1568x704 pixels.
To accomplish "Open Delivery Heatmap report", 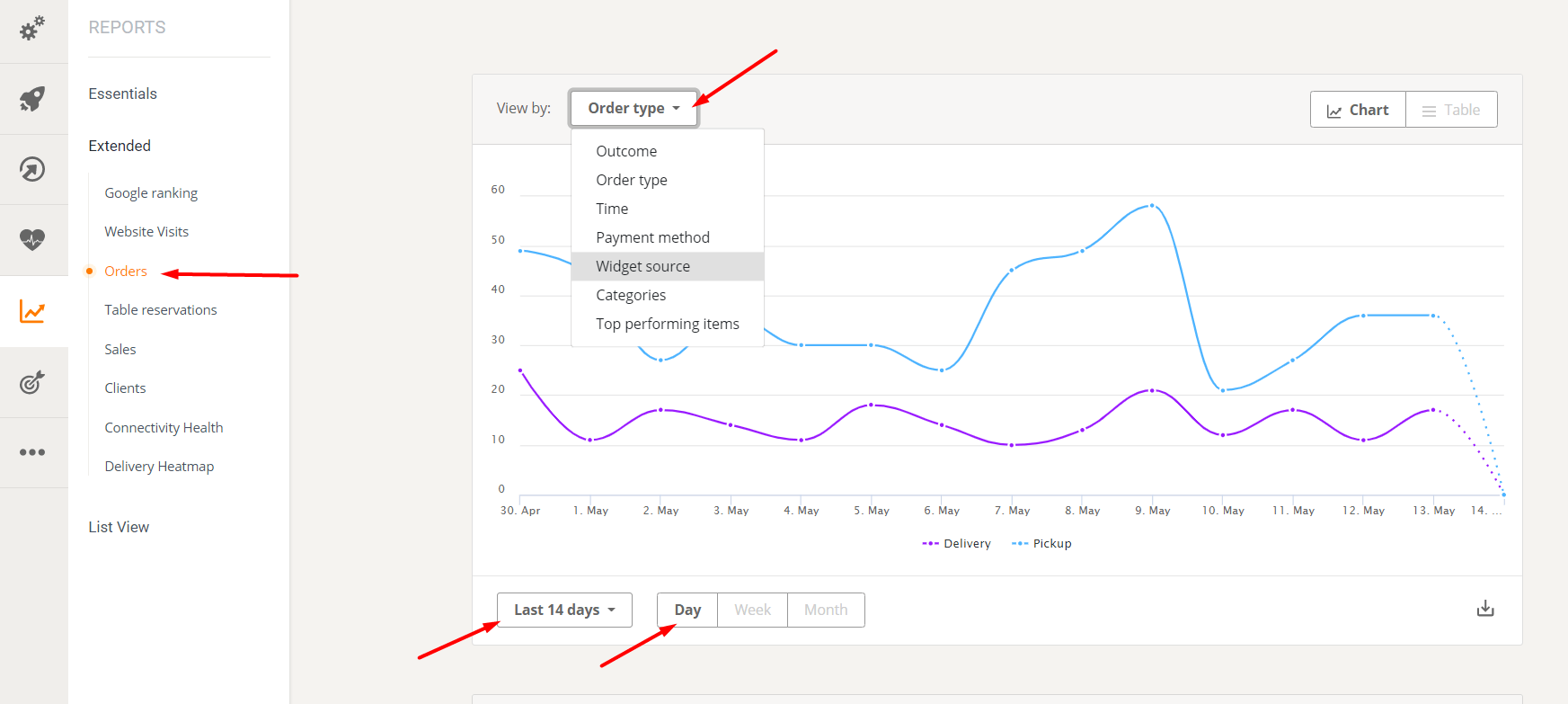I will pyautogui.click(x=159, y=466).
